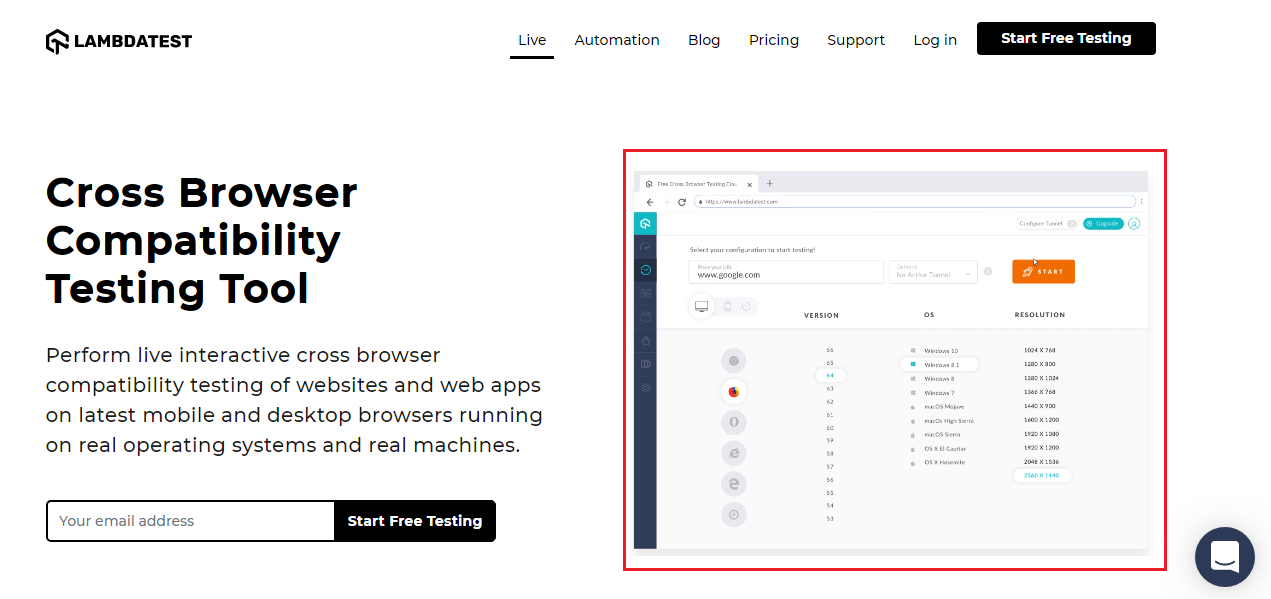1271x599 pixels.
Task: Select the Firefox browser icon
Action: [734, 391]
